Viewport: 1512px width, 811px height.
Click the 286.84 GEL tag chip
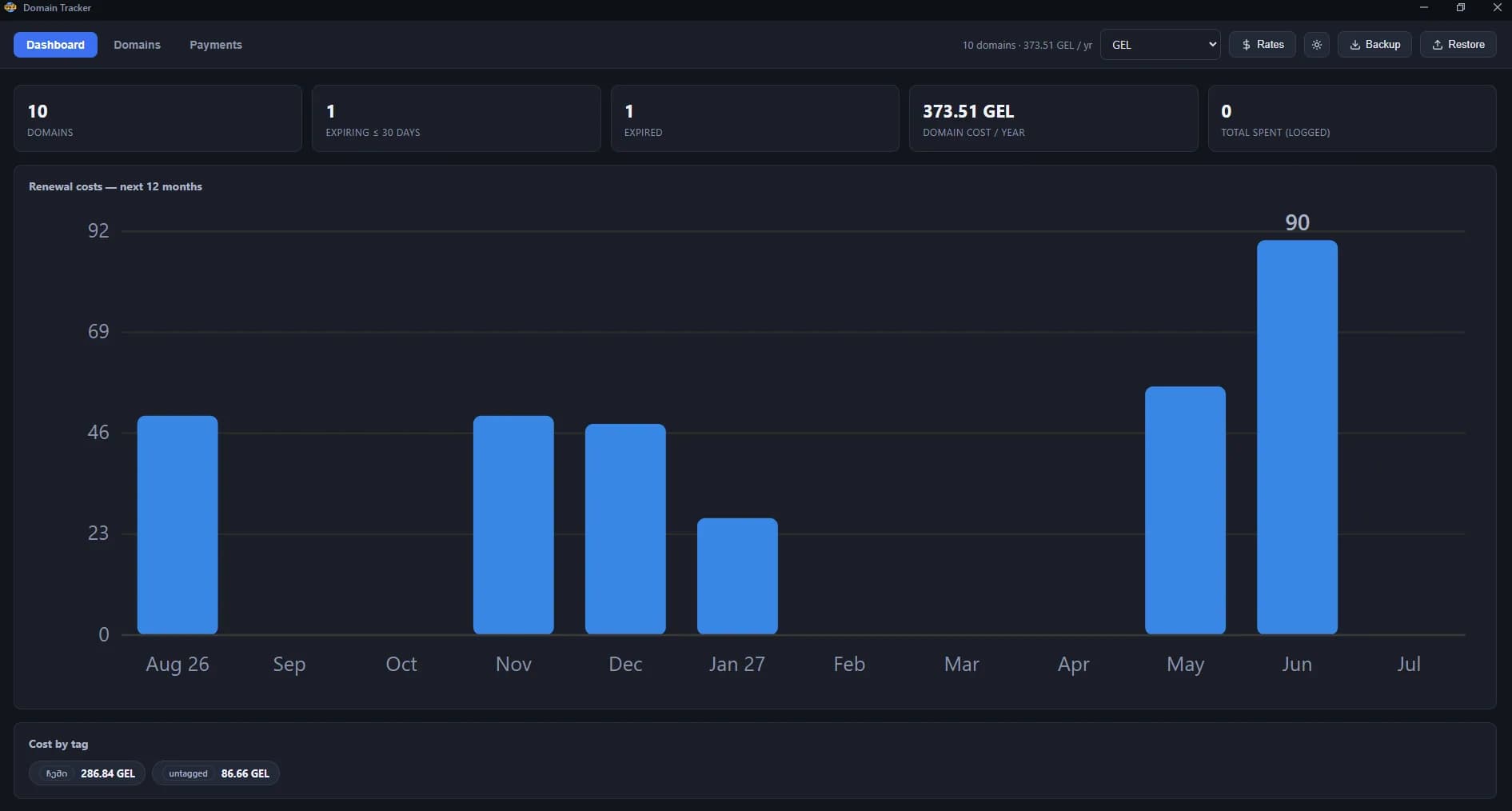(87, 773)
